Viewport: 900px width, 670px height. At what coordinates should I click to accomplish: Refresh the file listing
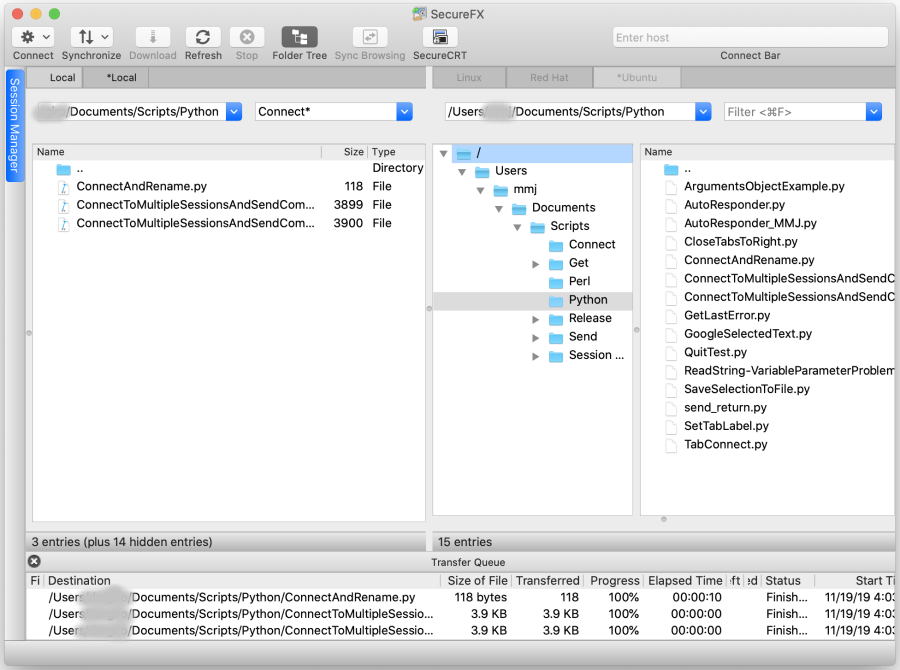point(203,37)
